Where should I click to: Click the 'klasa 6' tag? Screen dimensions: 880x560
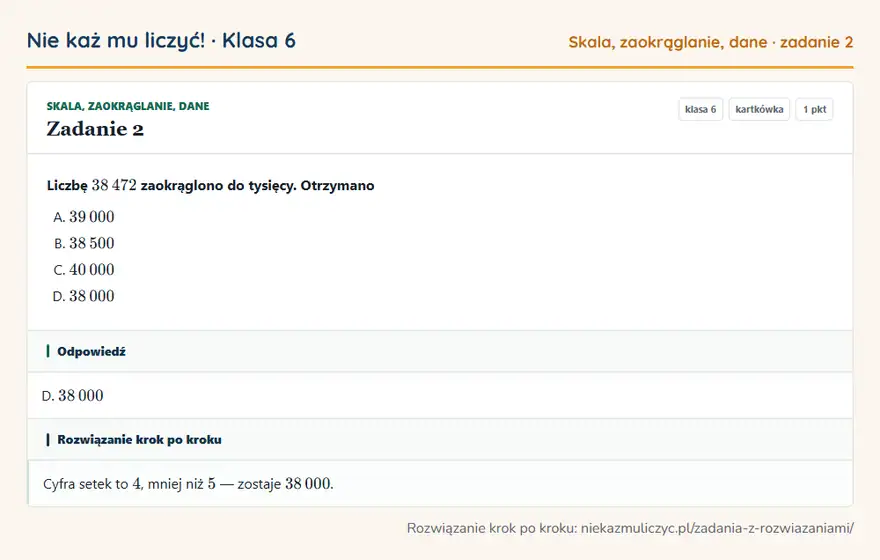click(x=700, y=109)
